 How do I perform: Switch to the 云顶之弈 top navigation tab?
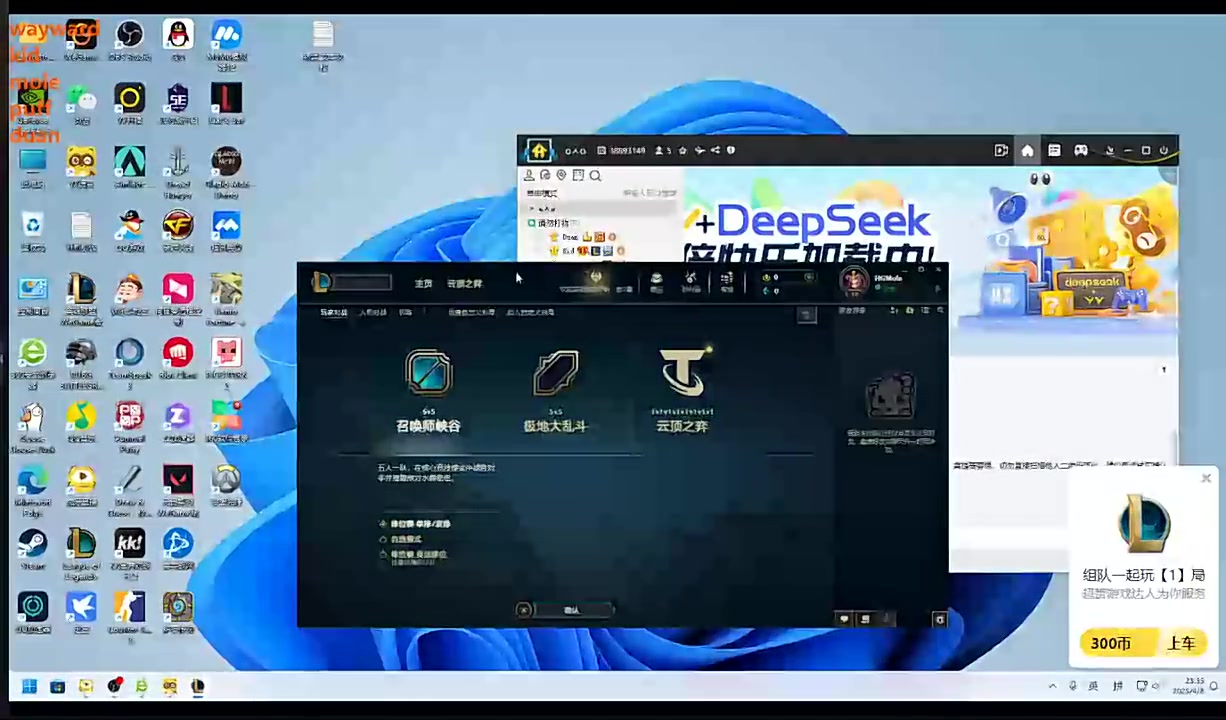pos(464,284)
